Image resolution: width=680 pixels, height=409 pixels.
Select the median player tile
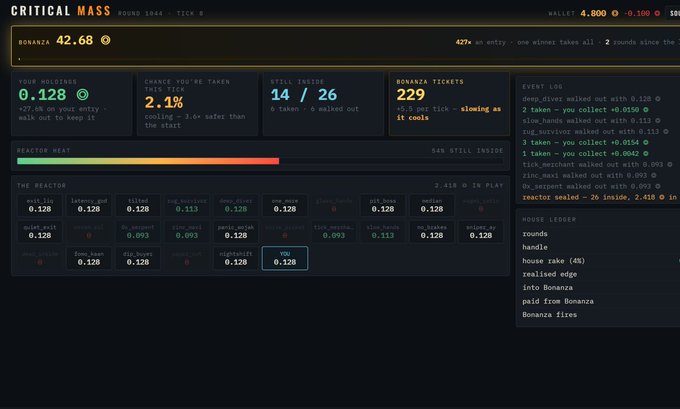pyautogui.click(x=432, y=205)
